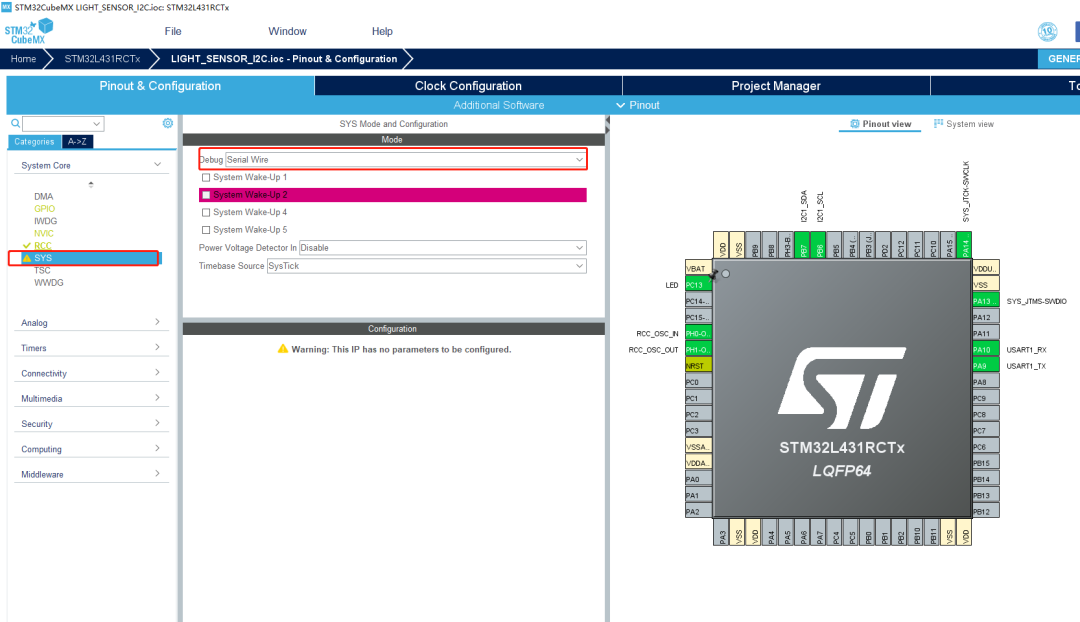Image resolution: width=1080 pixels, height=622 pixels.
Task: Enable System Wake-Up 5 checkbox
Action: 206,230
